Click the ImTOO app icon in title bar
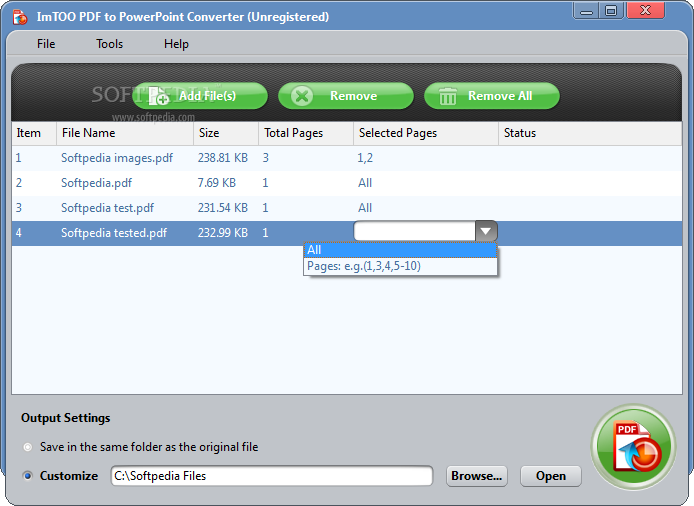Screen dimensions: 694x506 tap(20, 17)
